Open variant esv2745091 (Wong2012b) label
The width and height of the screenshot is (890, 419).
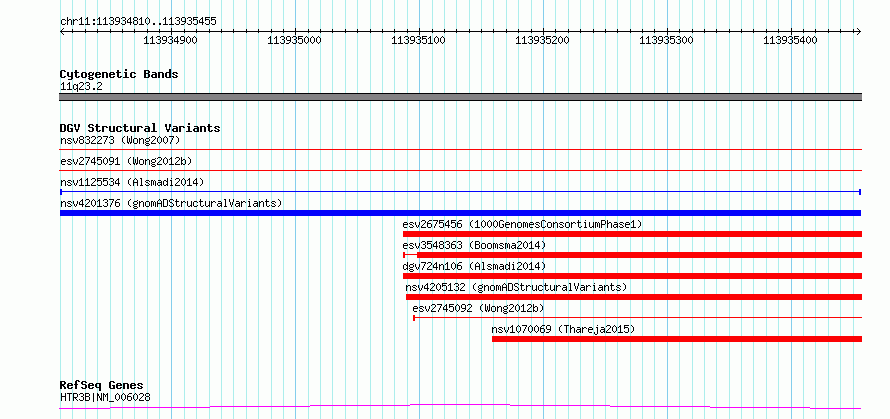click(126, 161)
